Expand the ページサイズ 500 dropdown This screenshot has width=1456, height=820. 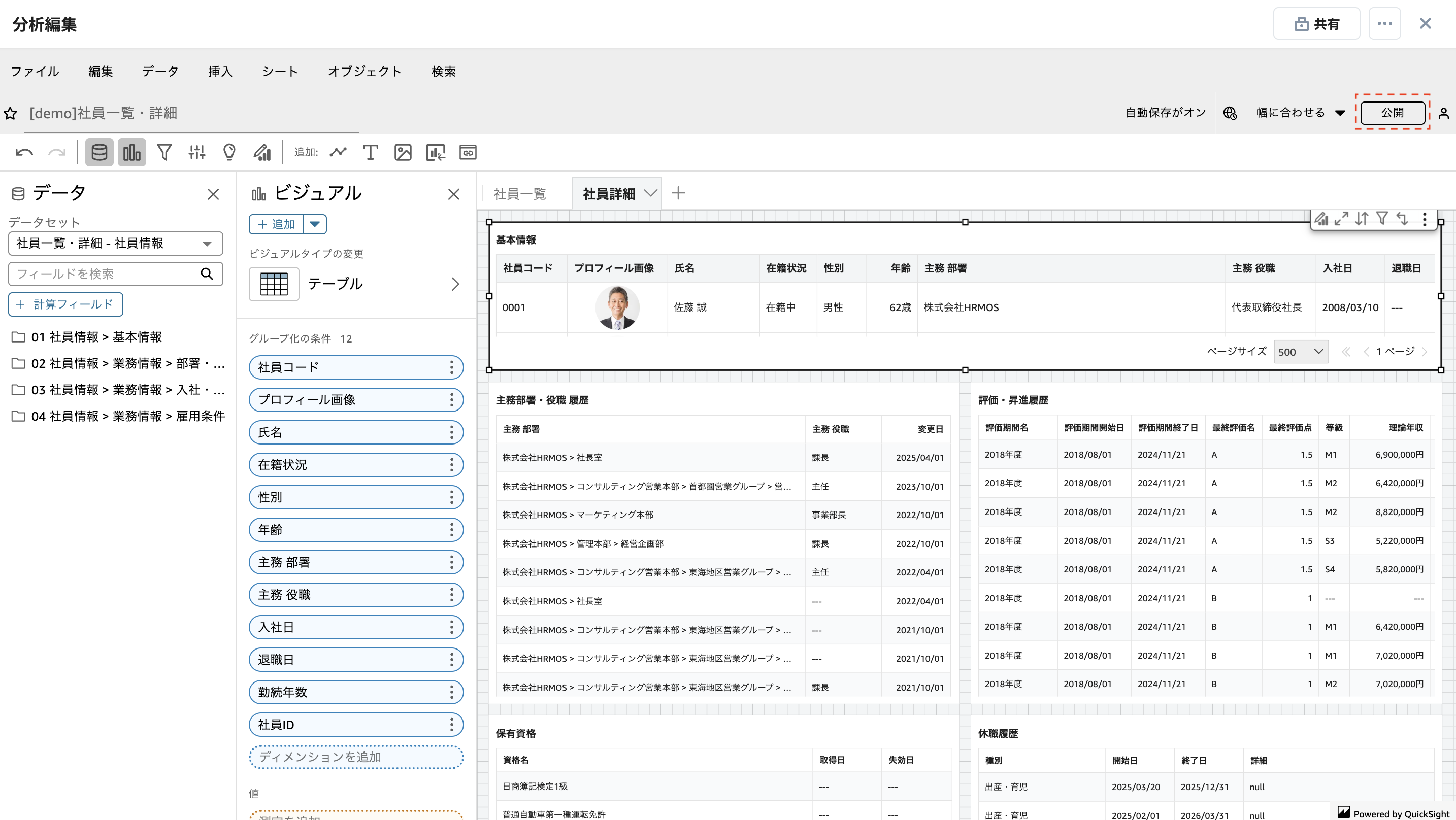coord(1301,352)
